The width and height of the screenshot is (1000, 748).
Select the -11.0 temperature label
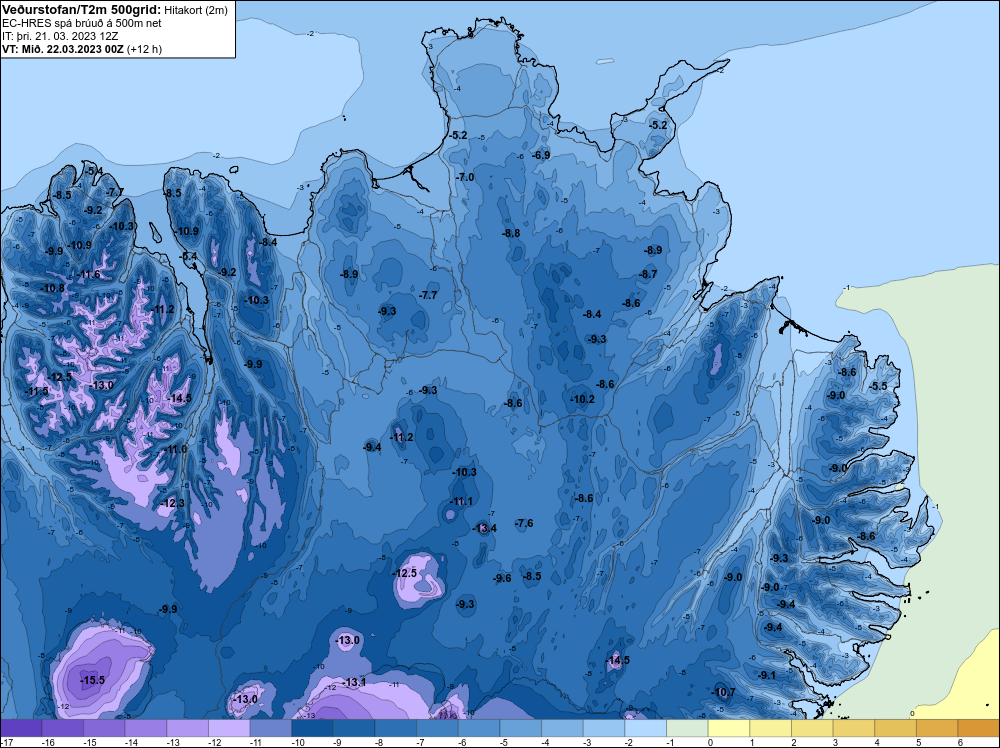[175, 449]
